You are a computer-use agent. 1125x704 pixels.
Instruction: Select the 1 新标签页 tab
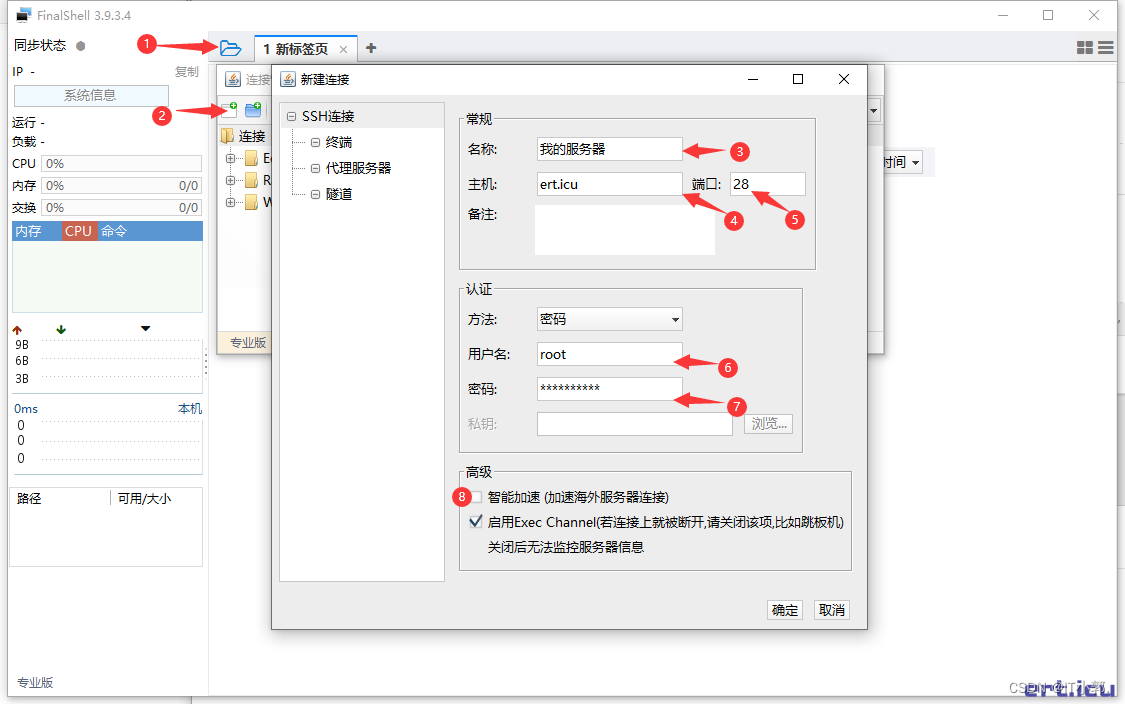pos(295,49)
